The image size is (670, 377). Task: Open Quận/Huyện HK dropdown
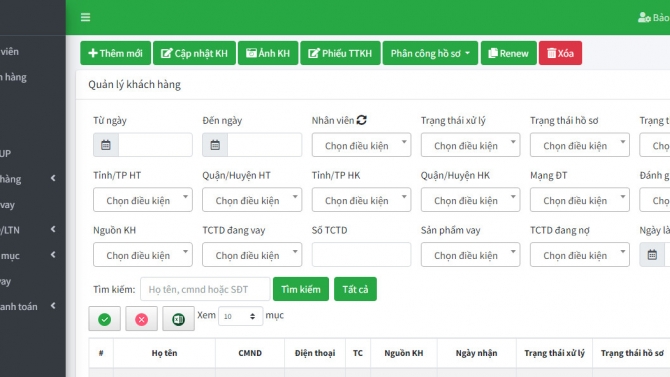click(470, 200)
